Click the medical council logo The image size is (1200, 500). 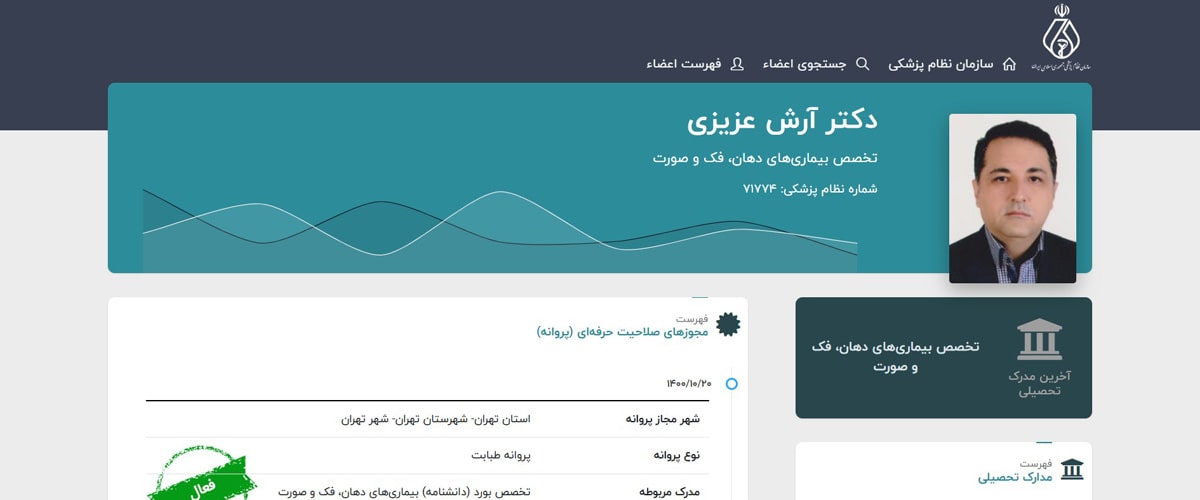[1061, 38]
